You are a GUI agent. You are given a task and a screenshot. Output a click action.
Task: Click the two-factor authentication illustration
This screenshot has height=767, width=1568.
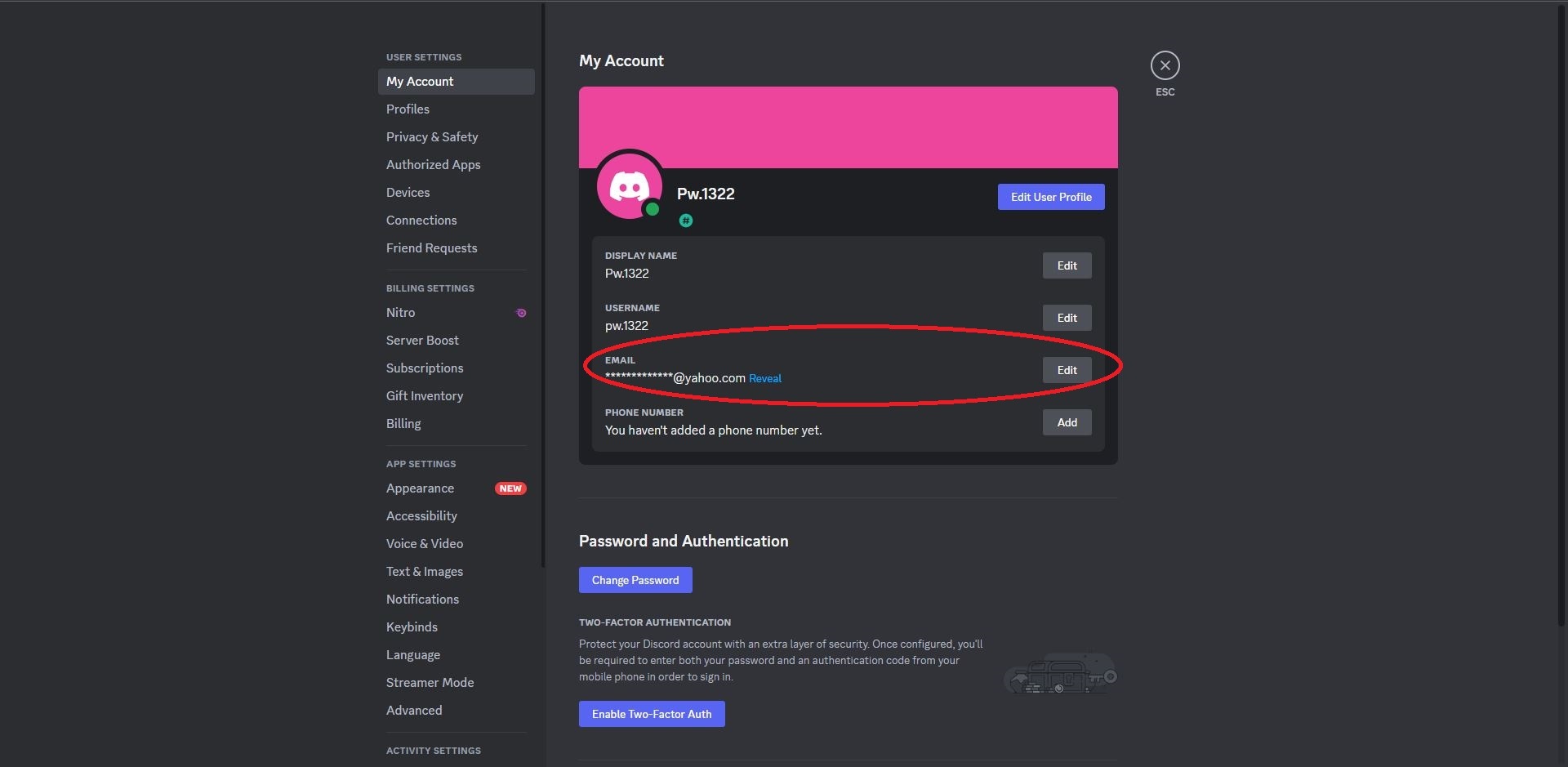1060,674
